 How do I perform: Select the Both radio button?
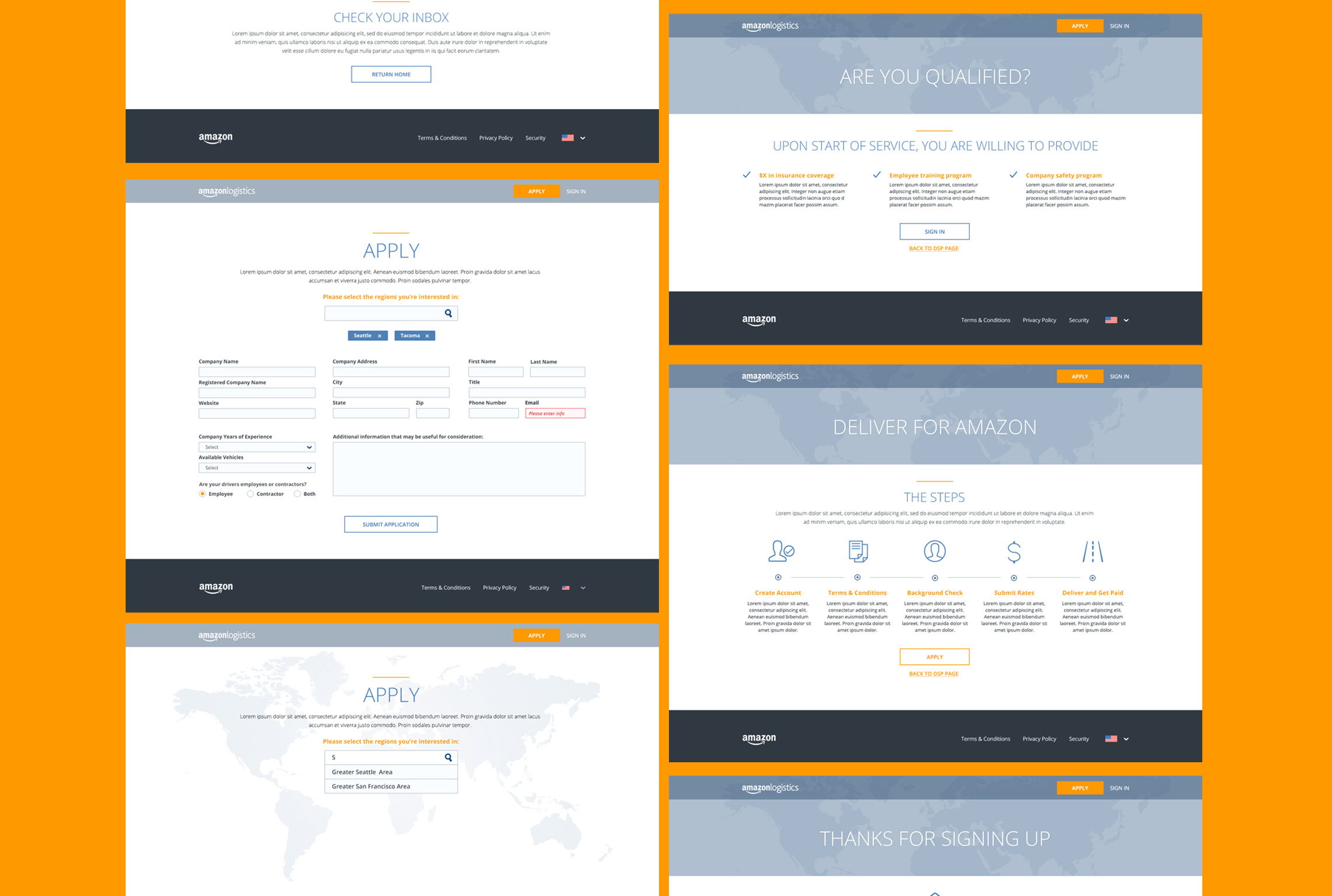click(297, 494)
